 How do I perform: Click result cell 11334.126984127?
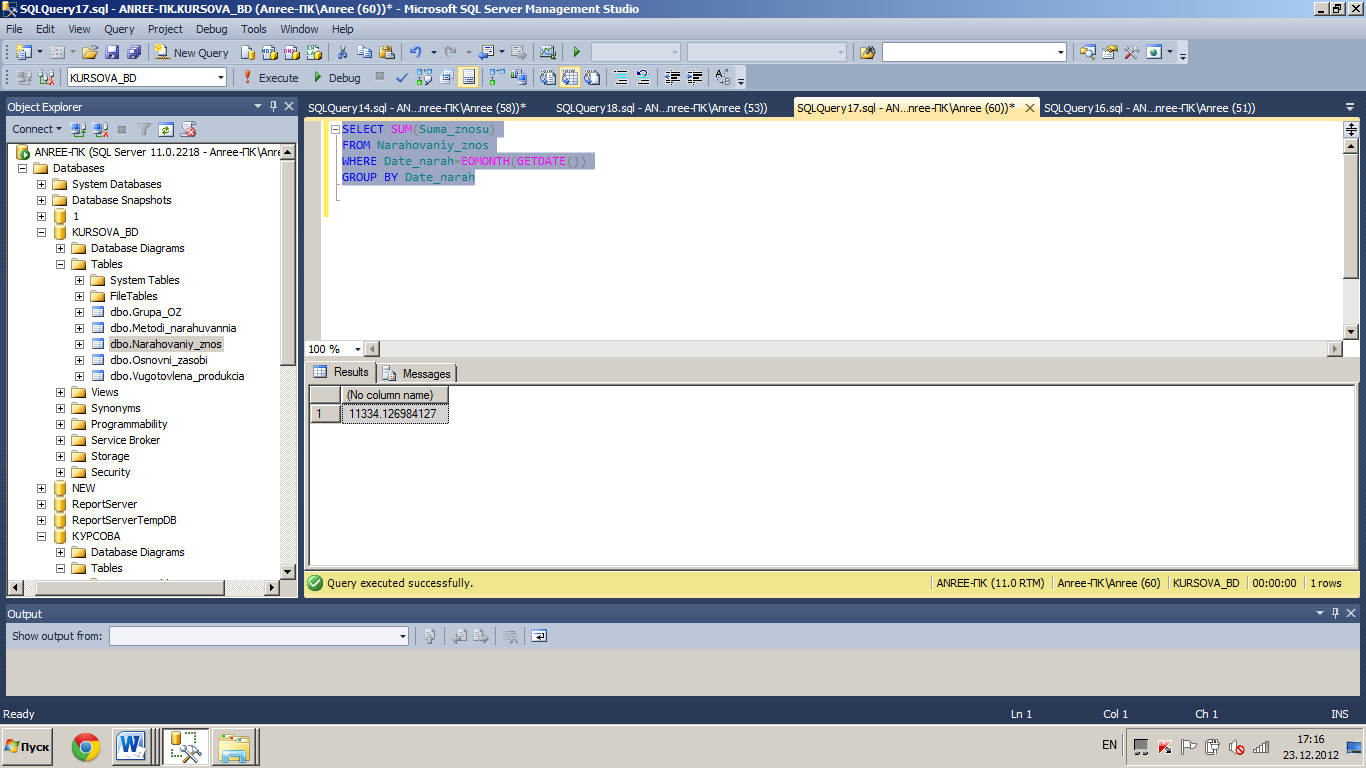pos(394,414)
